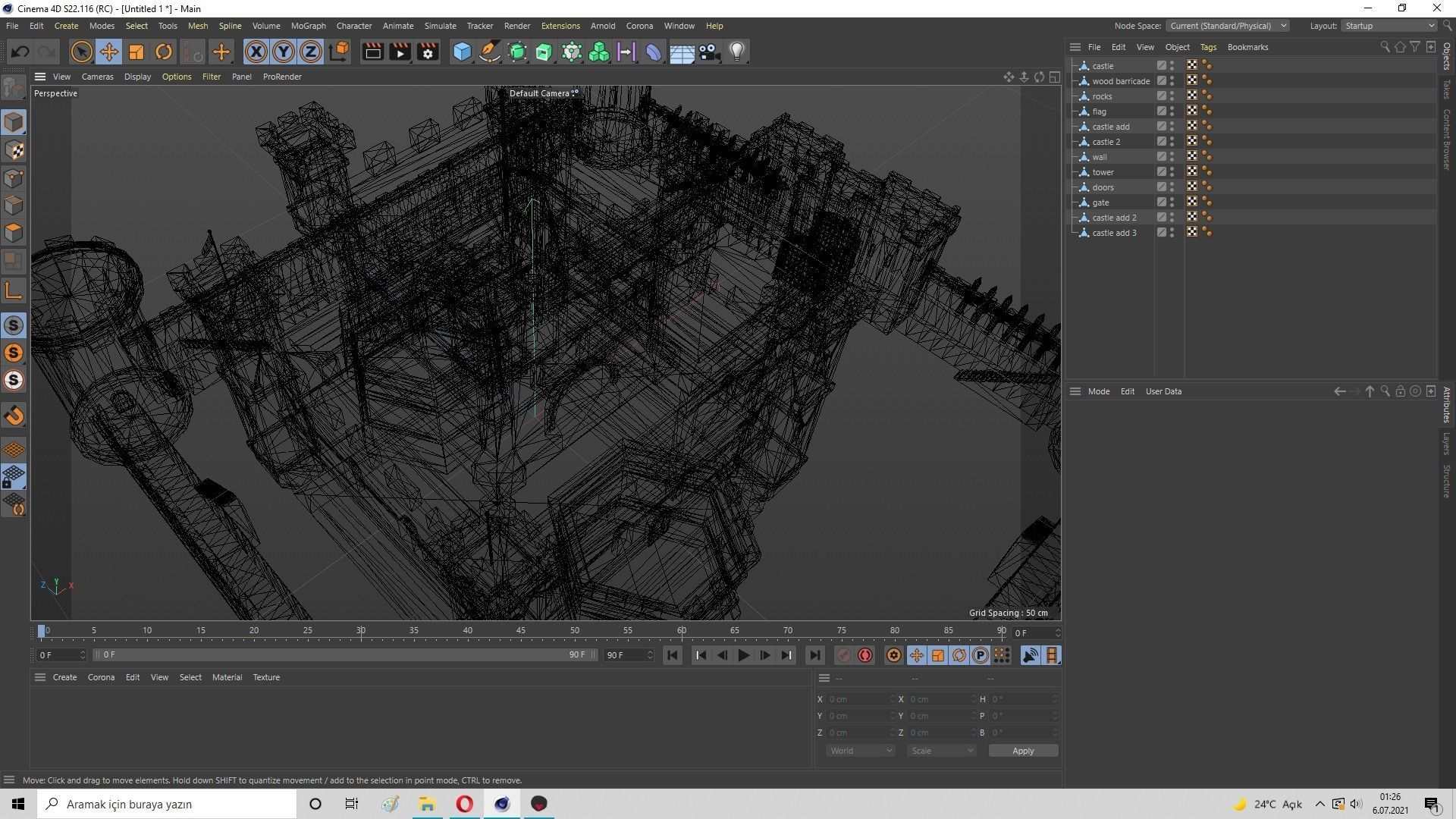Viewport: 1456px width, 819px height.
Task: Expand Node Space dropdown
Action: coord(1227,26)
